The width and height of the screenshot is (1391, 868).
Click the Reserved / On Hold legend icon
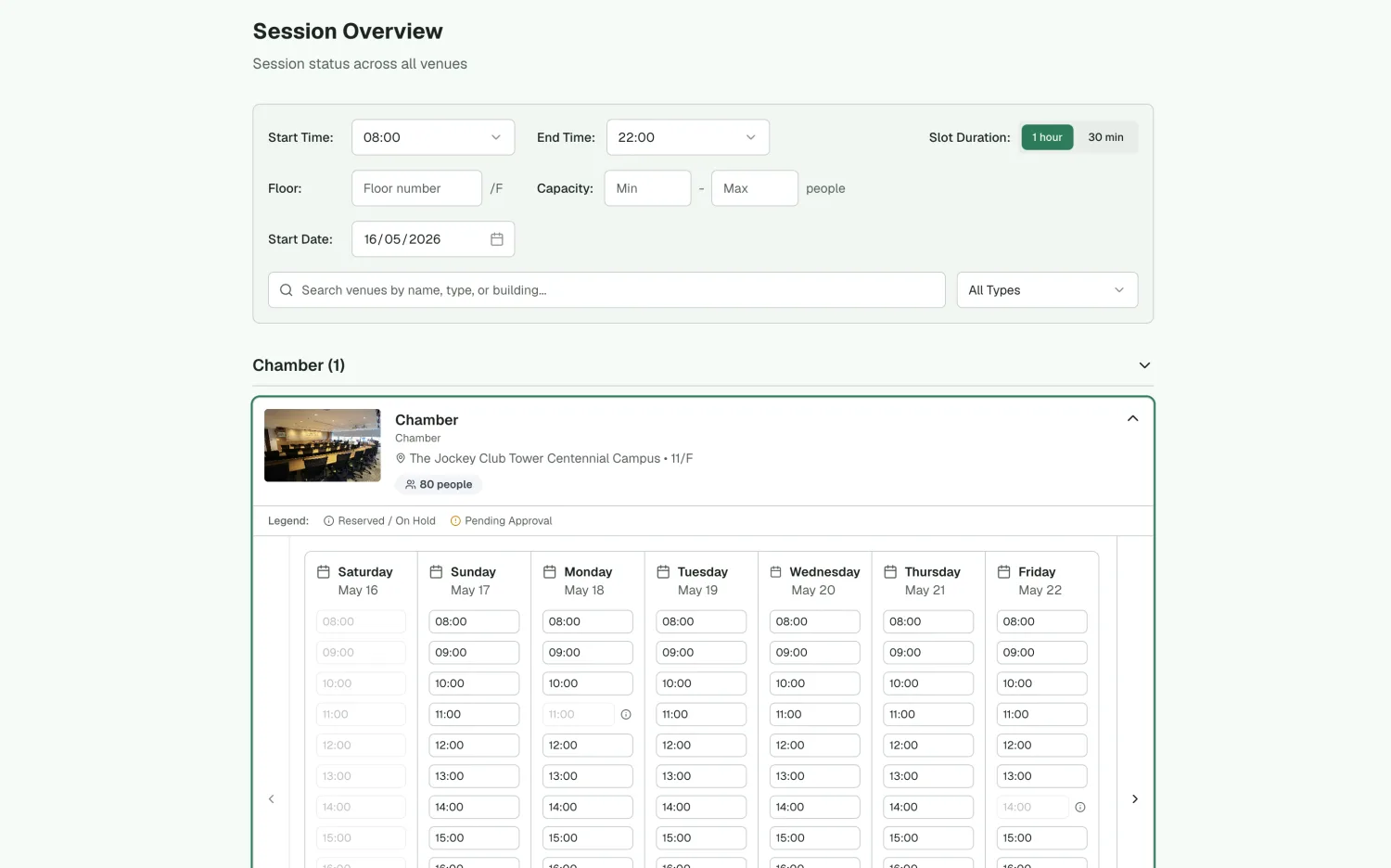coord(328,521)
